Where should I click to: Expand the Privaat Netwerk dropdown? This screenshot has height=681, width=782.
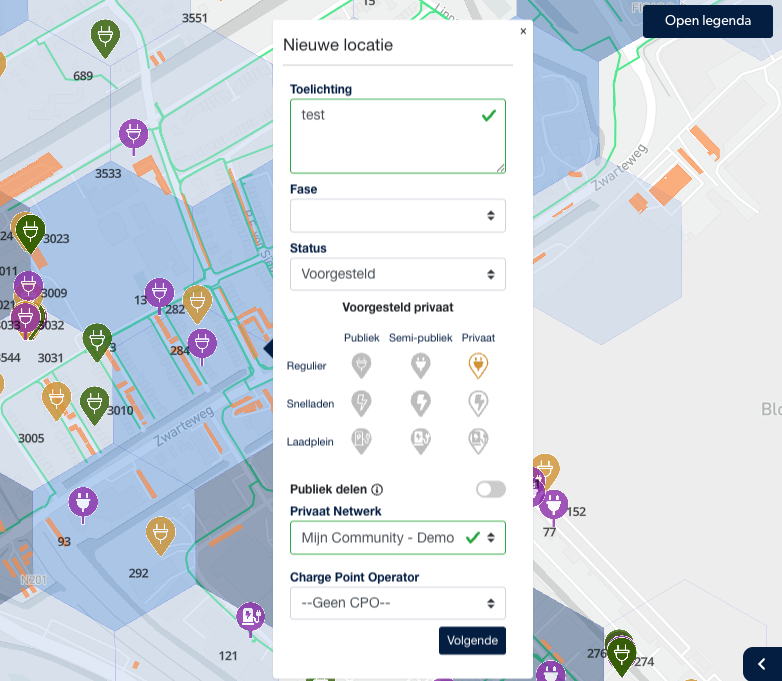pos(397,537)
